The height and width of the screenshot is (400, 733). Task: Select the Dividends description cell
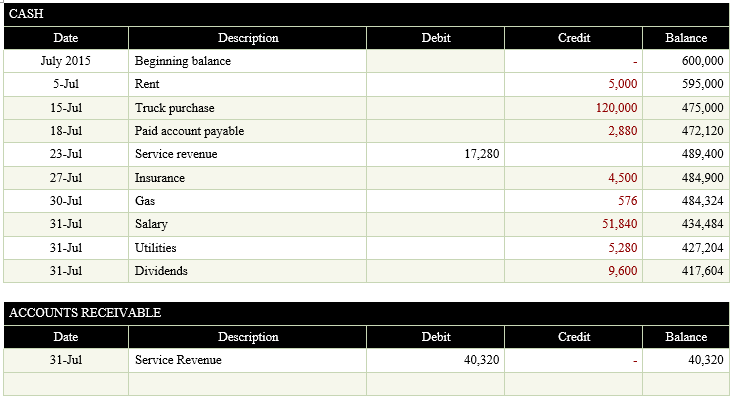coord(247,271)
